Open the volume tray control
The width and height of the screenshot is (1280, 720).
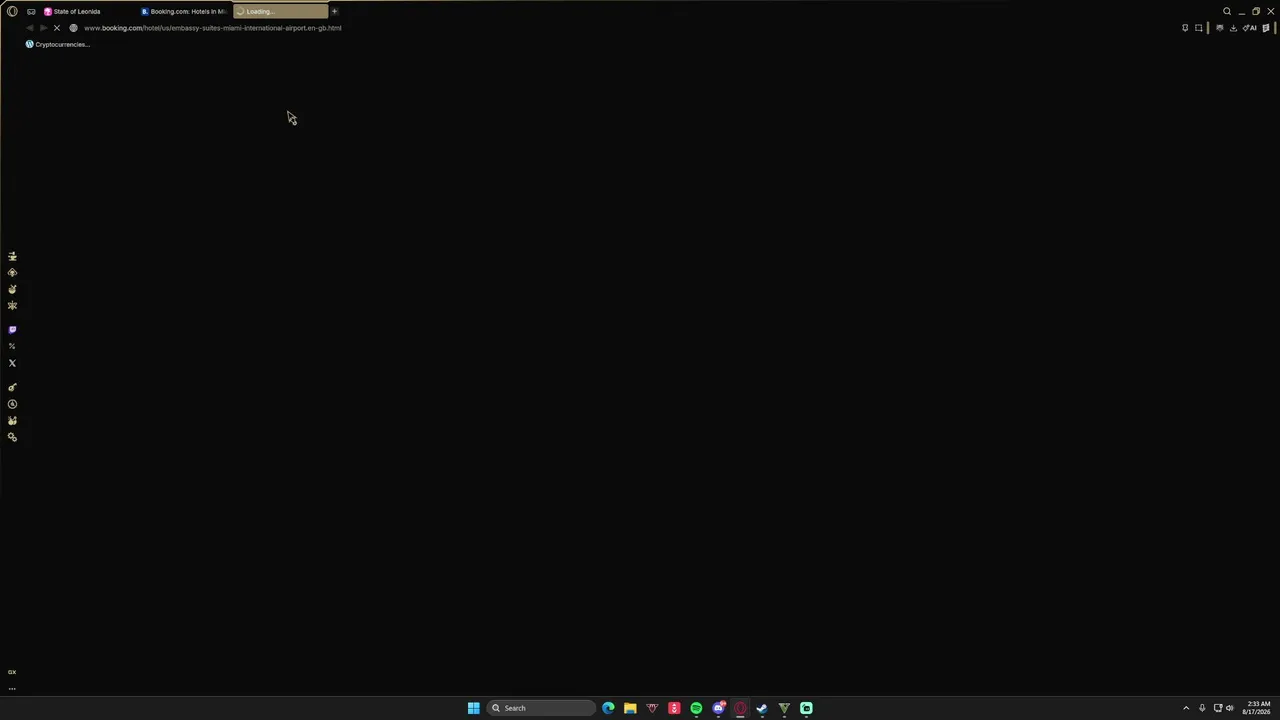tap(1229, 708)
